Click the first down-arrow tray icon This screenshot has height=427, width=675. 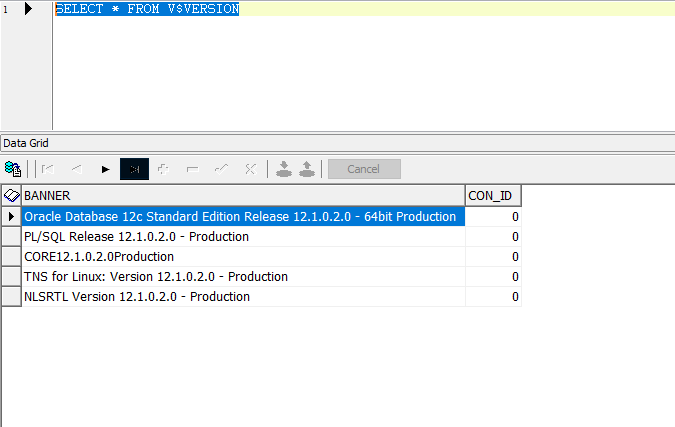[x=284, y=169]
